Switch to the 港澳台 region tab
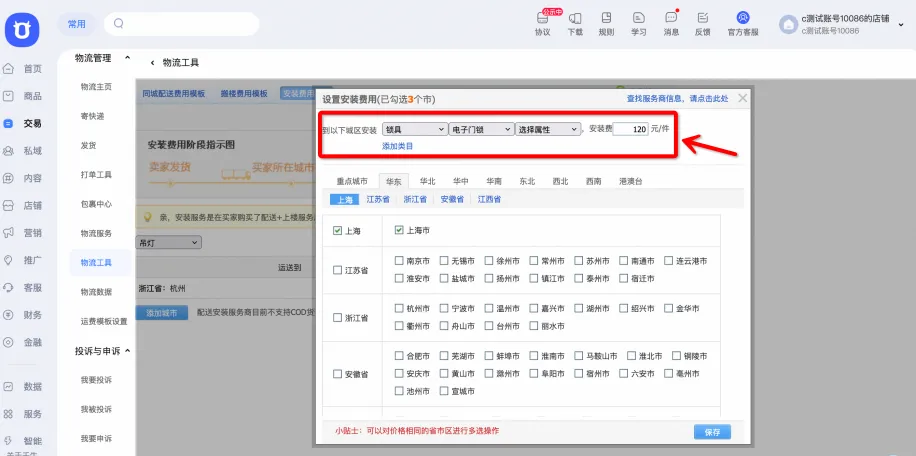Viewport: 916px width, 456px height. point(631,182)
